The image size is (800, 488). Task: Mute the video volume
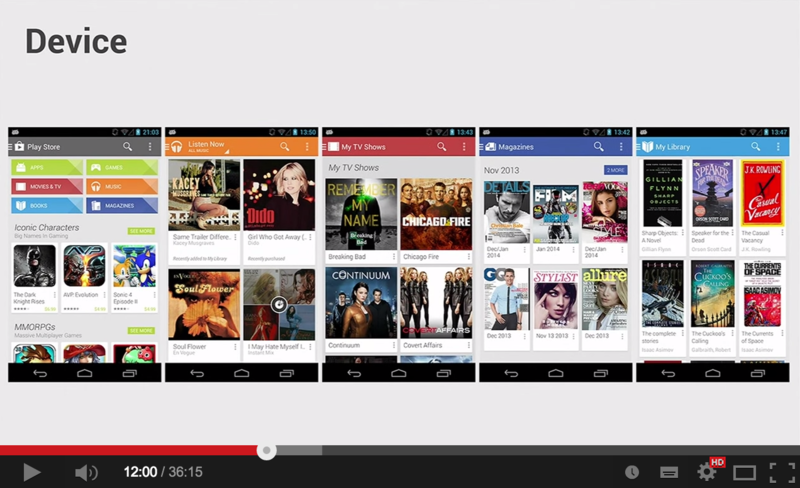(86, 473)
